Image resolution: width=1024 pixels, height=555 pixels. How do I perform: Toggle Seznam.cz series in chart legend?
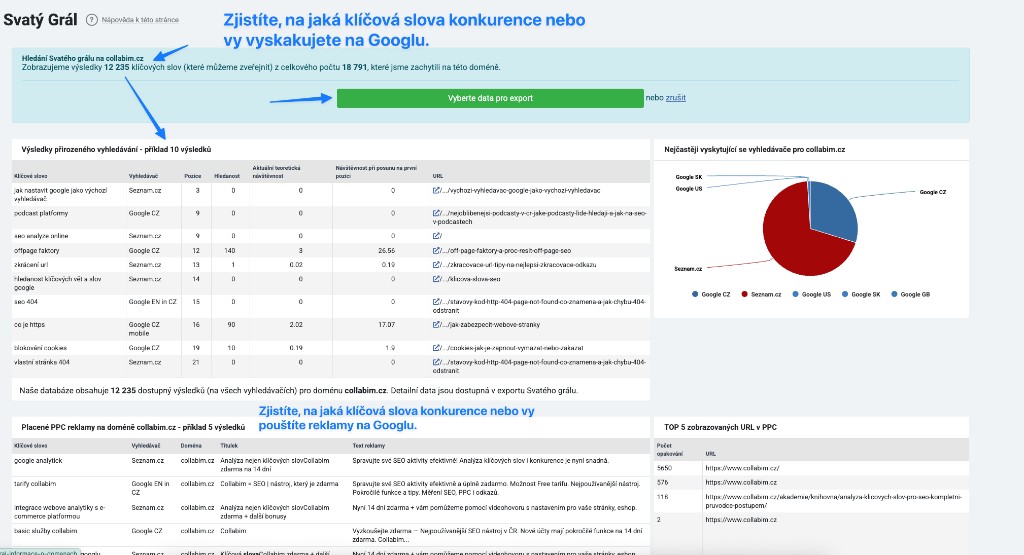[761, 294]
